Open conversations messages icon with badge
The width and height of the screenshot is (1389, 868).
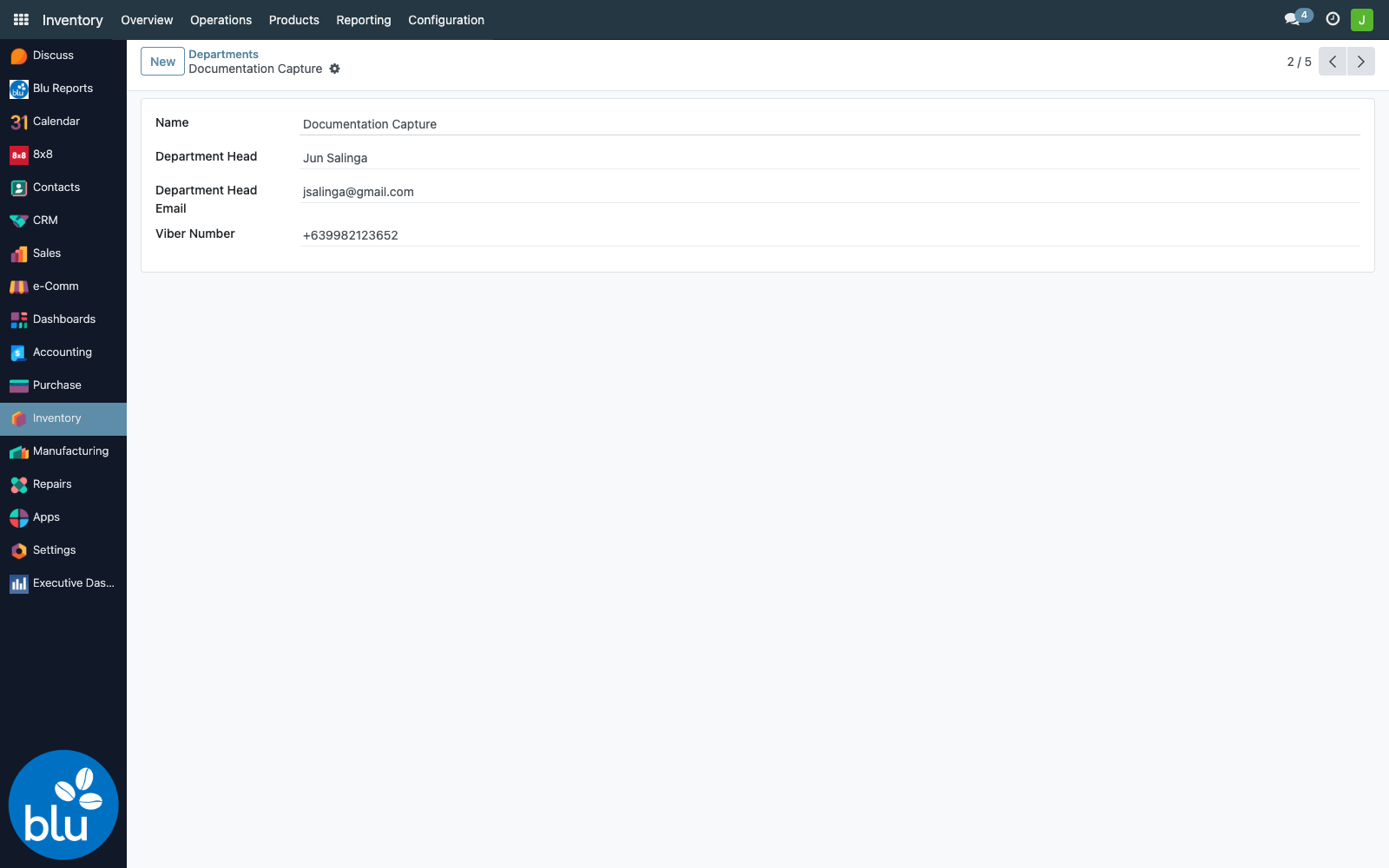pyautogui.click(x=1298, y=19)
